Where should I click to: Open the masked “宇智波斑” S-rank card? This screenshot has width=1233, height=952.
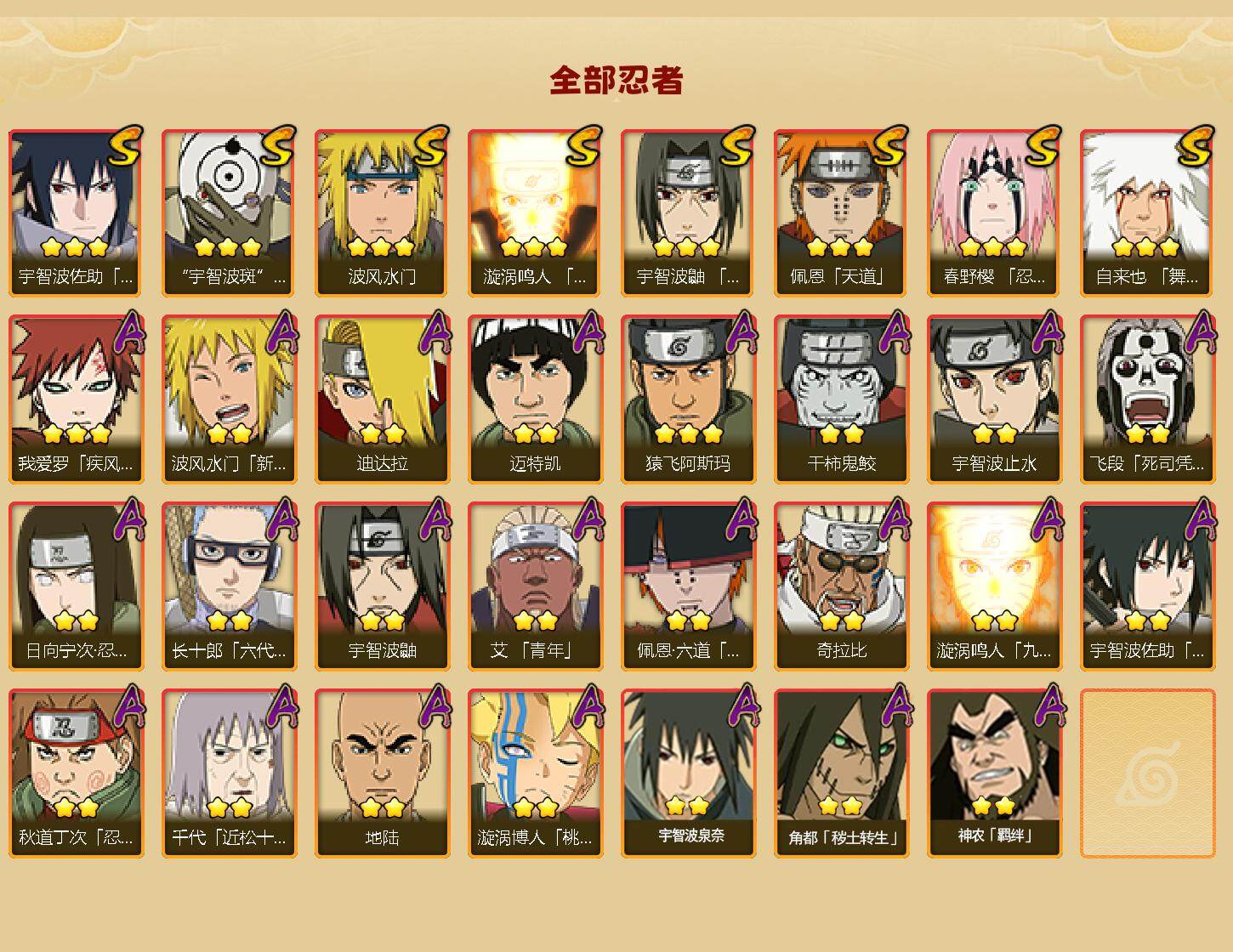[x=229, y=212]
